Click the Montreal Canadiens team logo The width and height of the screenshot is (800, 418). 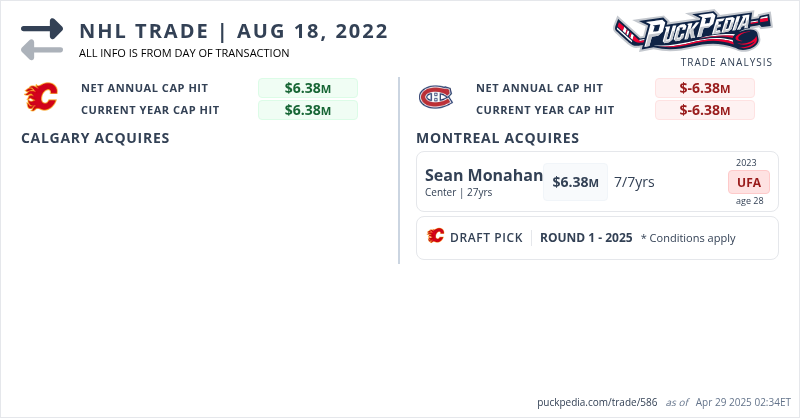(x=435, y=98)
